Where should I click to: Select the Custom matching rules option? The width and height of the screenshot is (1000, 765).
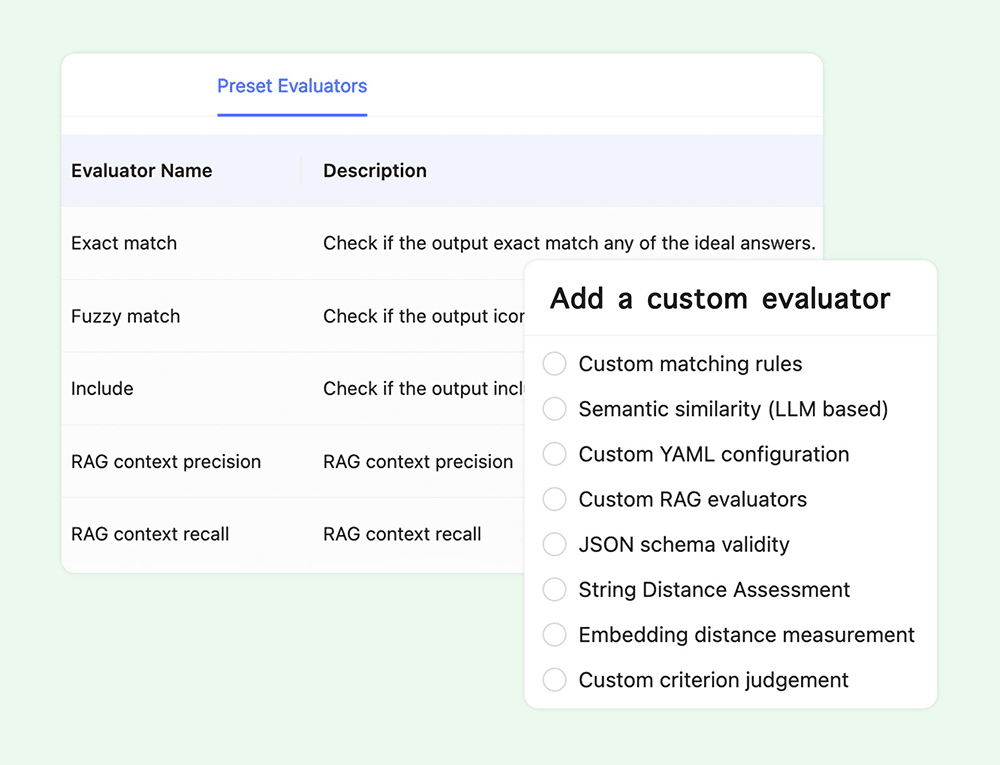coord(554,364)
